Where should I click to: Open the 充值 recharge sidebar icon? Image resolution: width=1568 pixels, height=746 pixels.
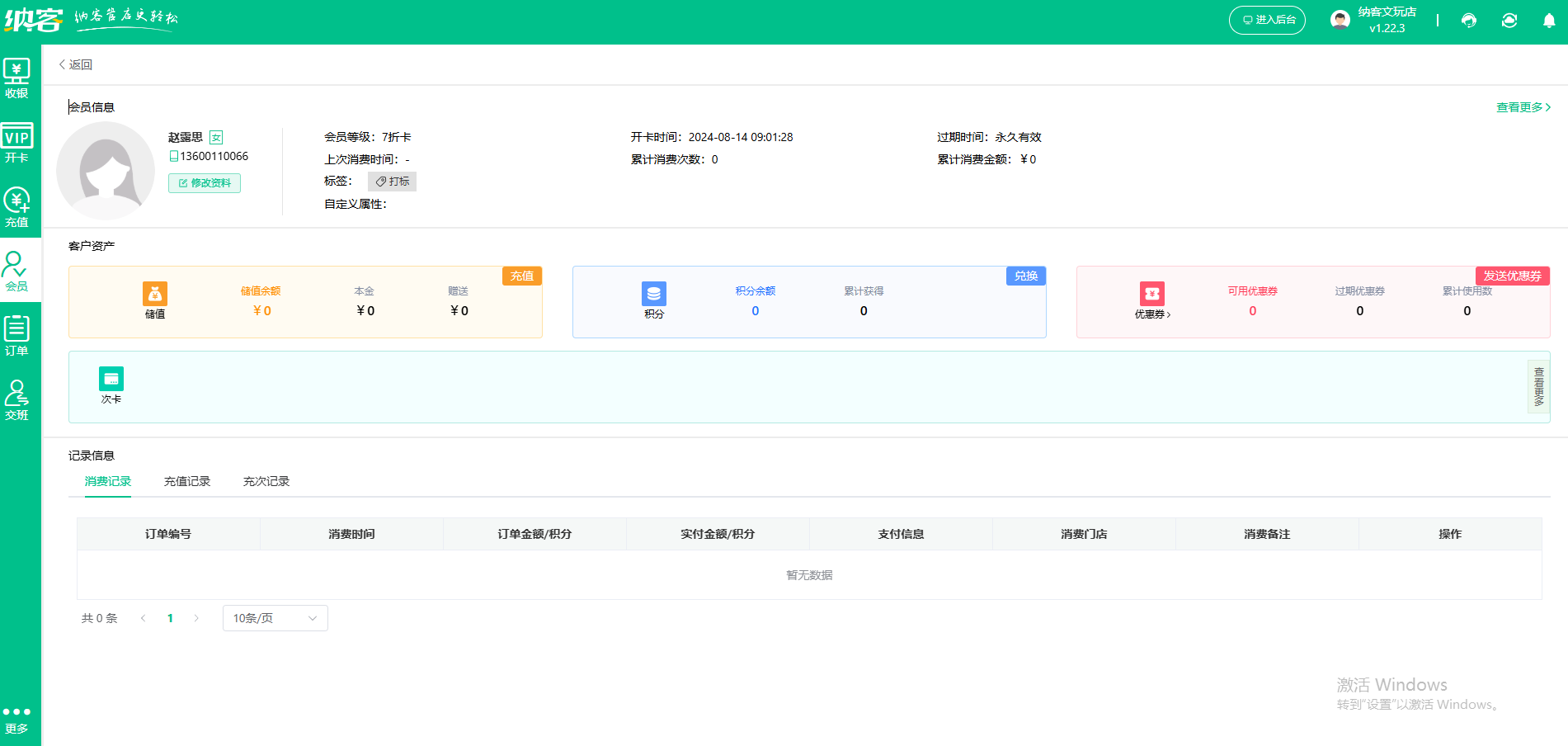[x=16, y=207]
